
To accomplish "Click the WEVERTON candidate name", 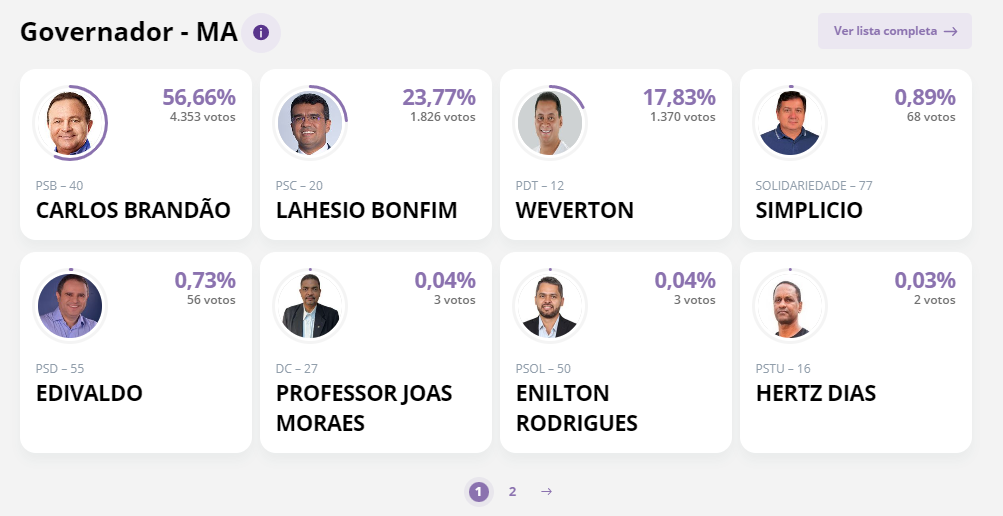I will [574, 211].
